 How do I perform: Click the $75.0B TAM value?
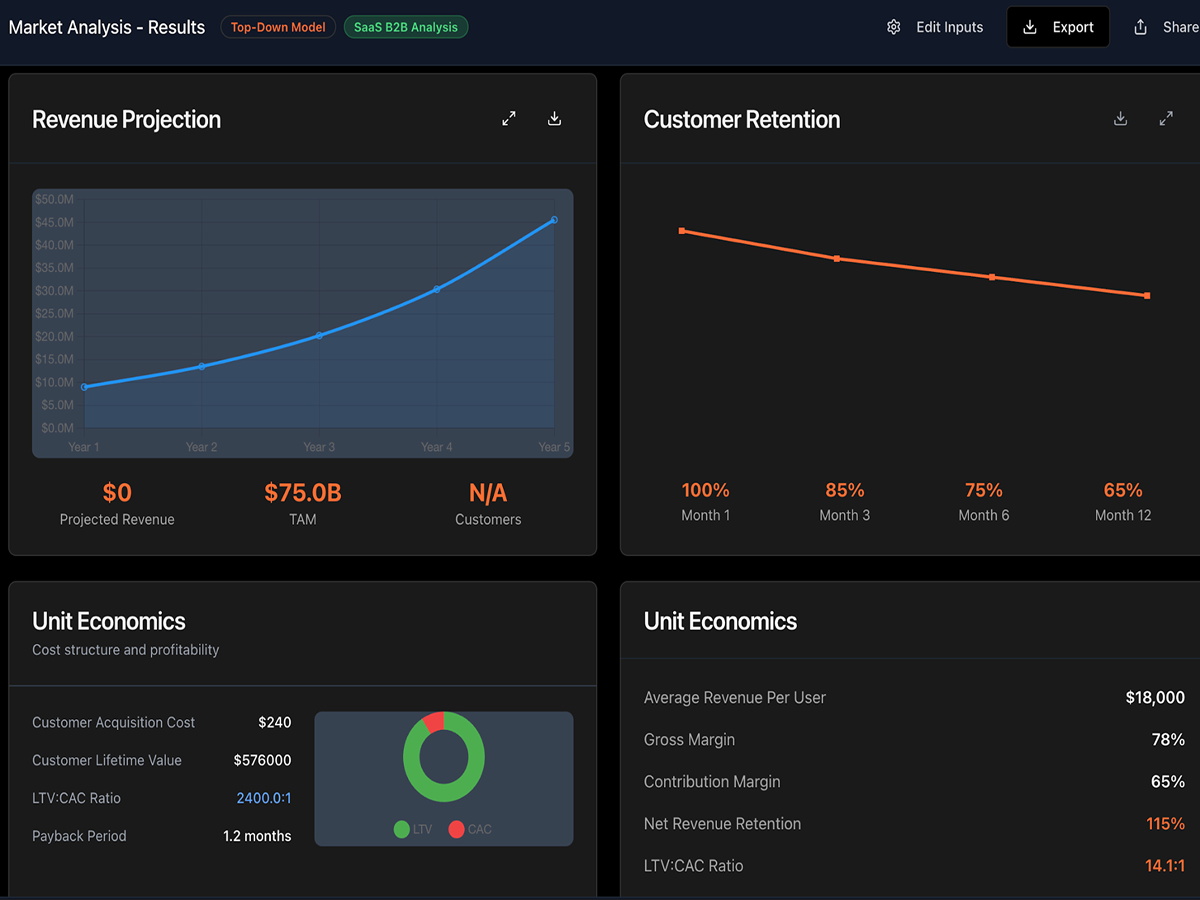(303, 492)
